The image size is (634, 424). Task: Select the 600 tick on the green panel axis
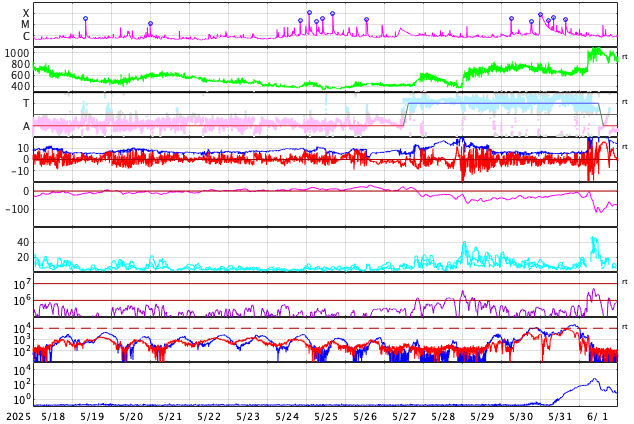(20, 75)
